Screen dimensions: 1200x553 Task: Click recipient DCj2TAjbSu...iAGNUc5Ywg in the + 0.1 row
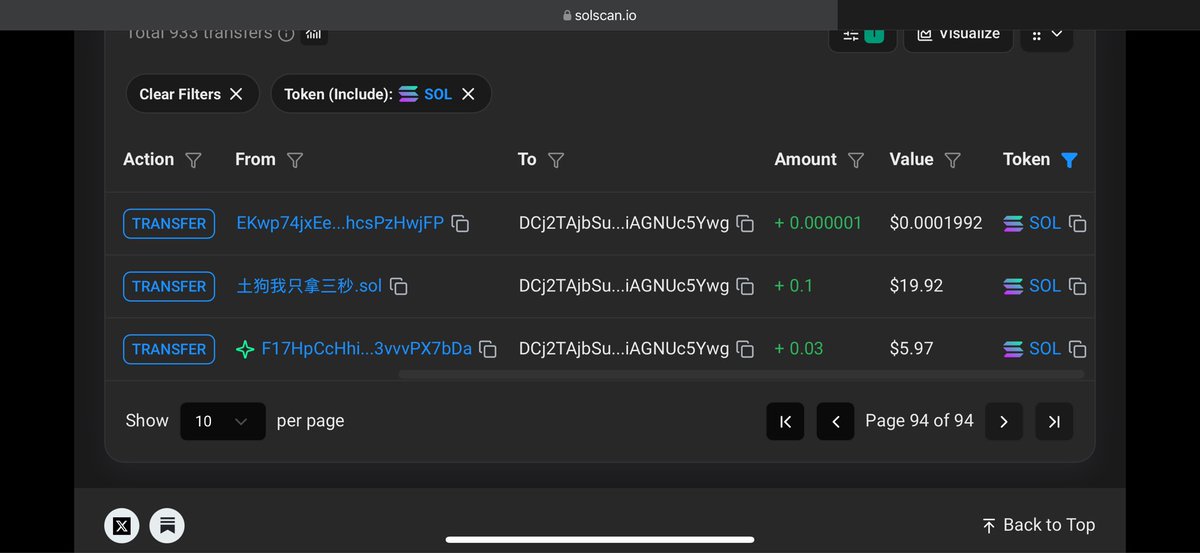coord(624,286)
